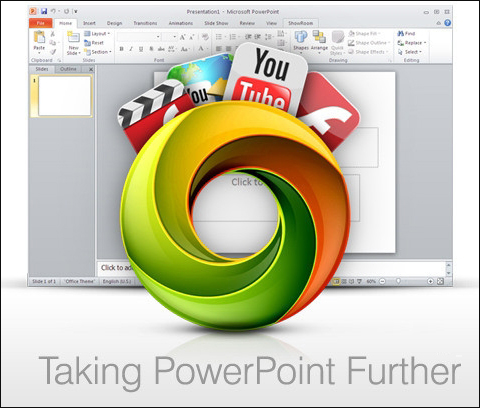
Task: Switch to the Insert tab
Action: (x=89, y=23)
